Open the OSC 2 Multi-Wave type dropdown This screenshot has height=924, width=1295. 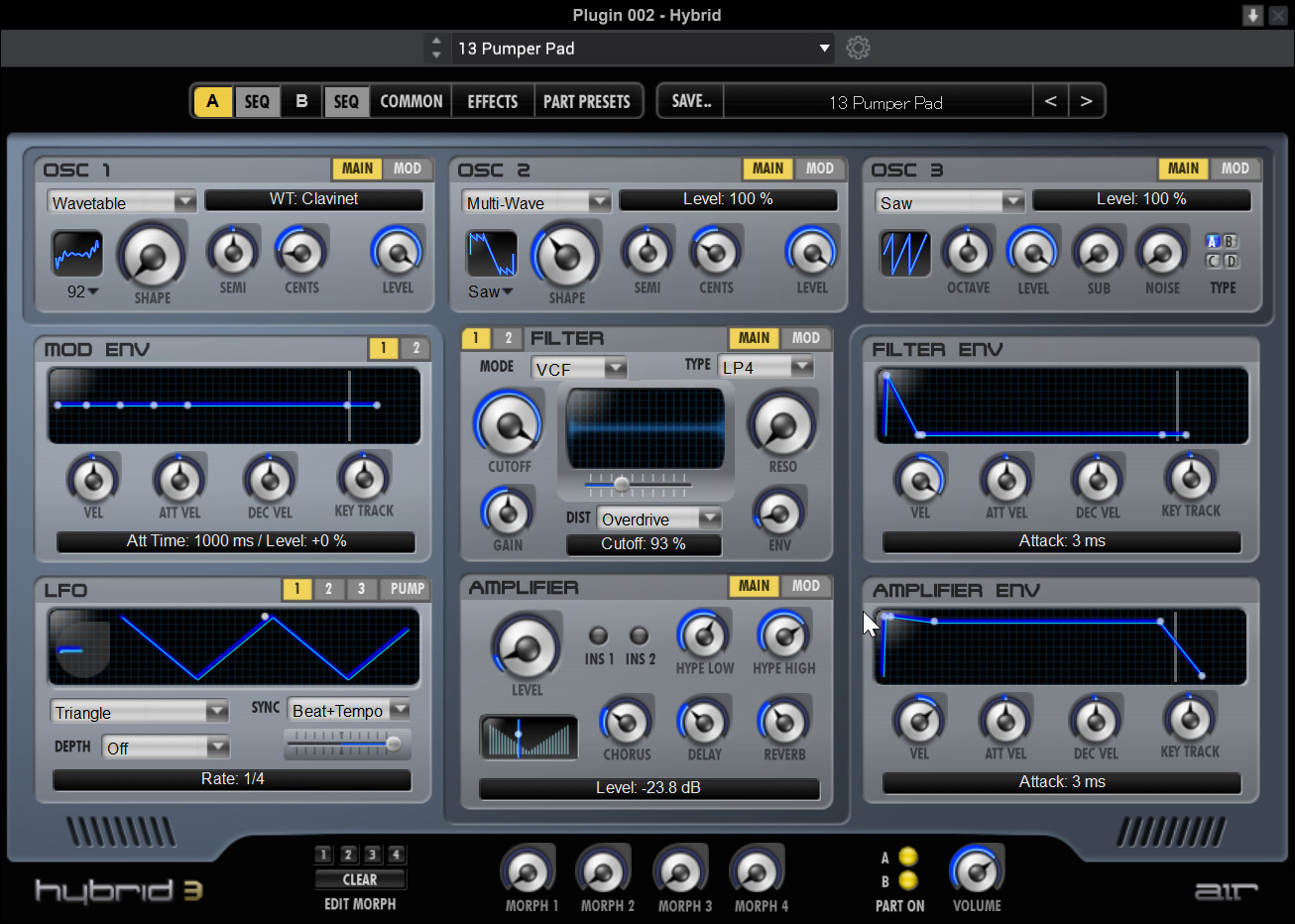536,202
